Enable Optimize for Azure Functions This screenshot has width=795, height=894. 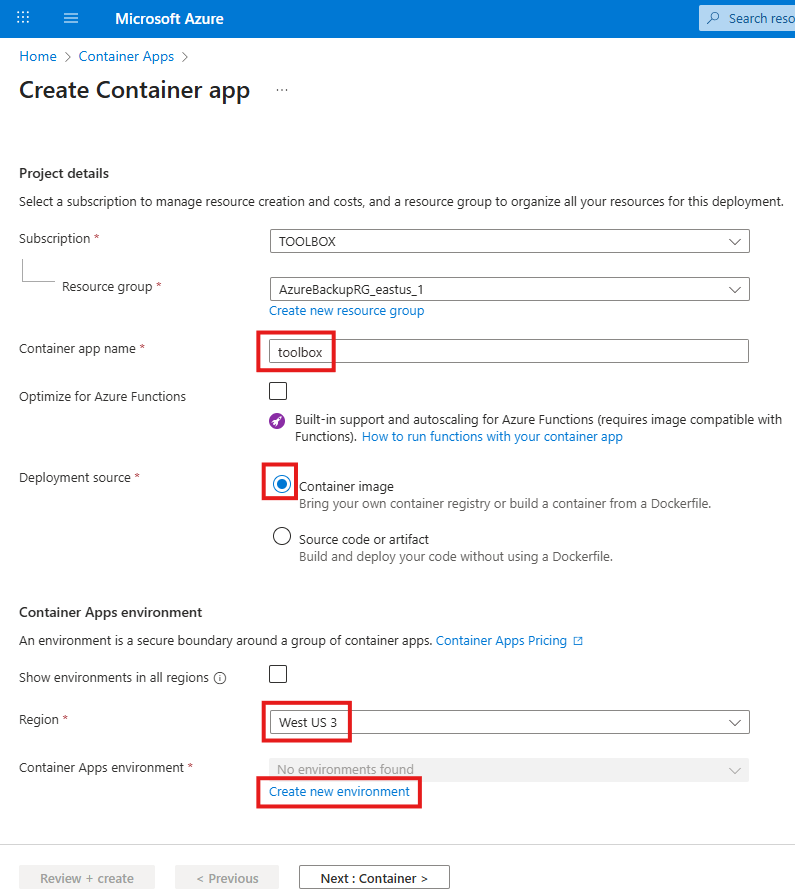tap(277, 390)
